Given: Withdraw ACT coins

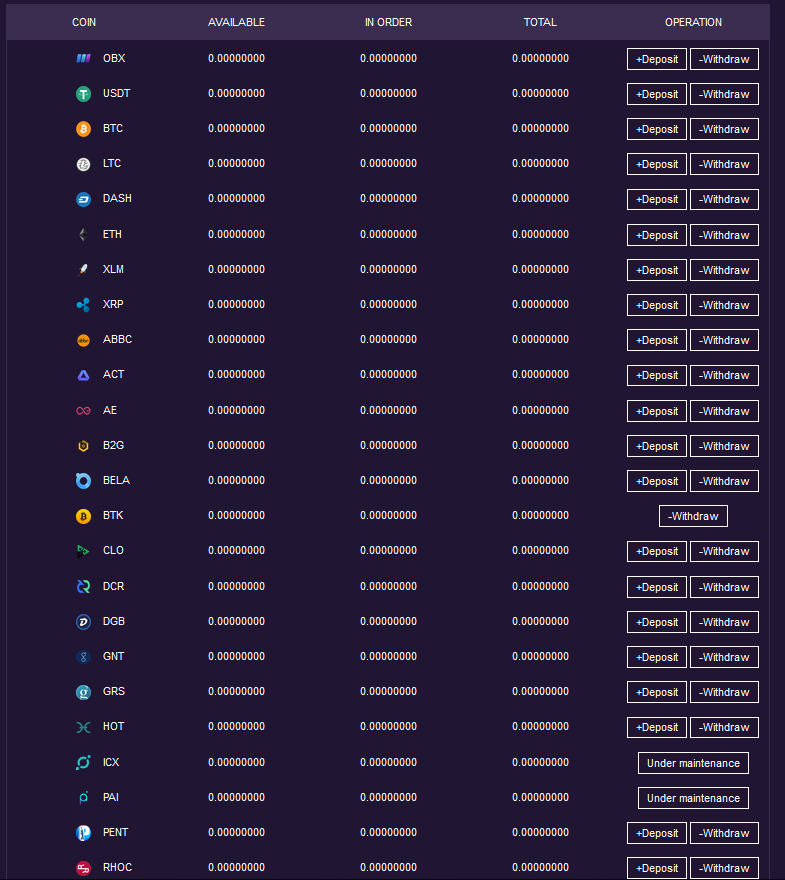Looking at the screenshot, I should click(724, 375).
